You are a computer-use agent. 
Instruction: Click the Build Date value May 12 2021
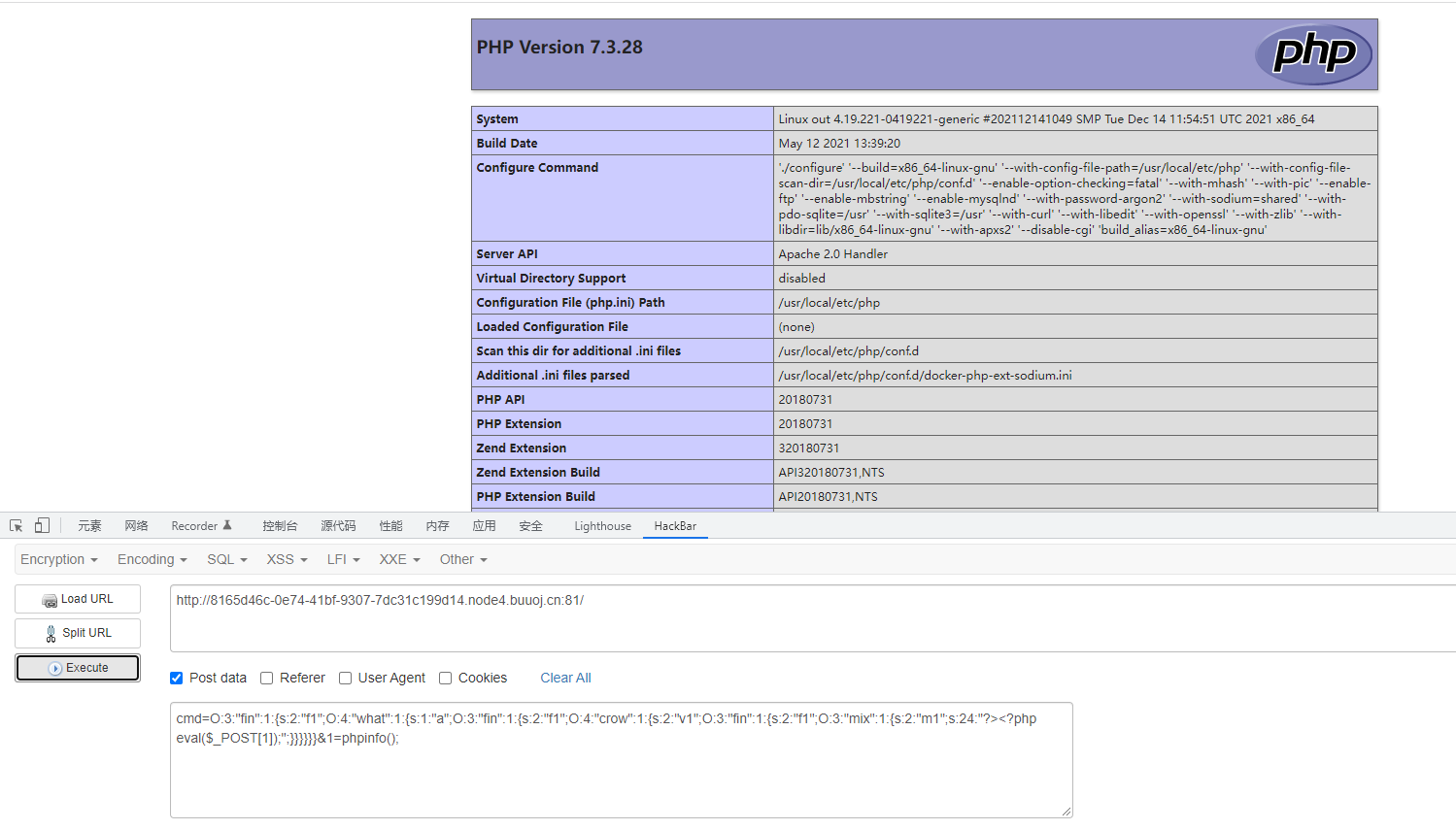[839, 143]
